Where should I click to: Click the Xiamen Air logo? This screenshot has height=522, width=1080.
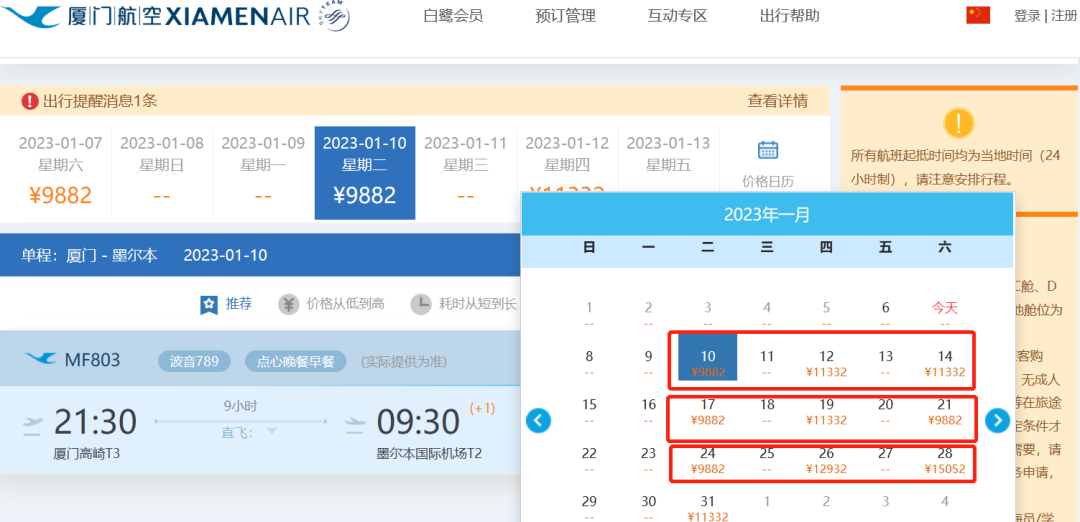(155, 16)
